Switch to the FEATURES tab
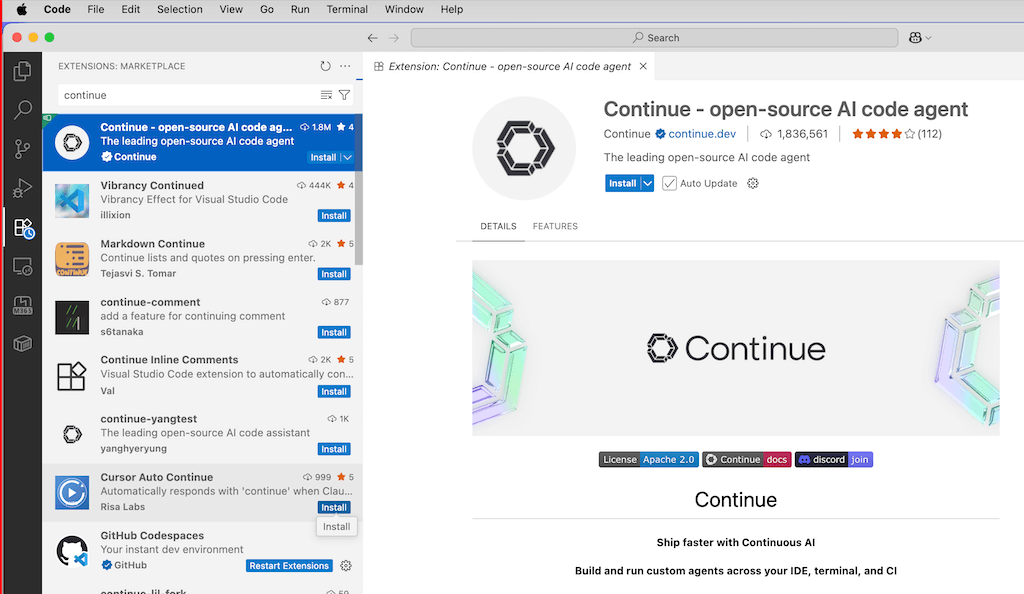 [x=555, y=227]
